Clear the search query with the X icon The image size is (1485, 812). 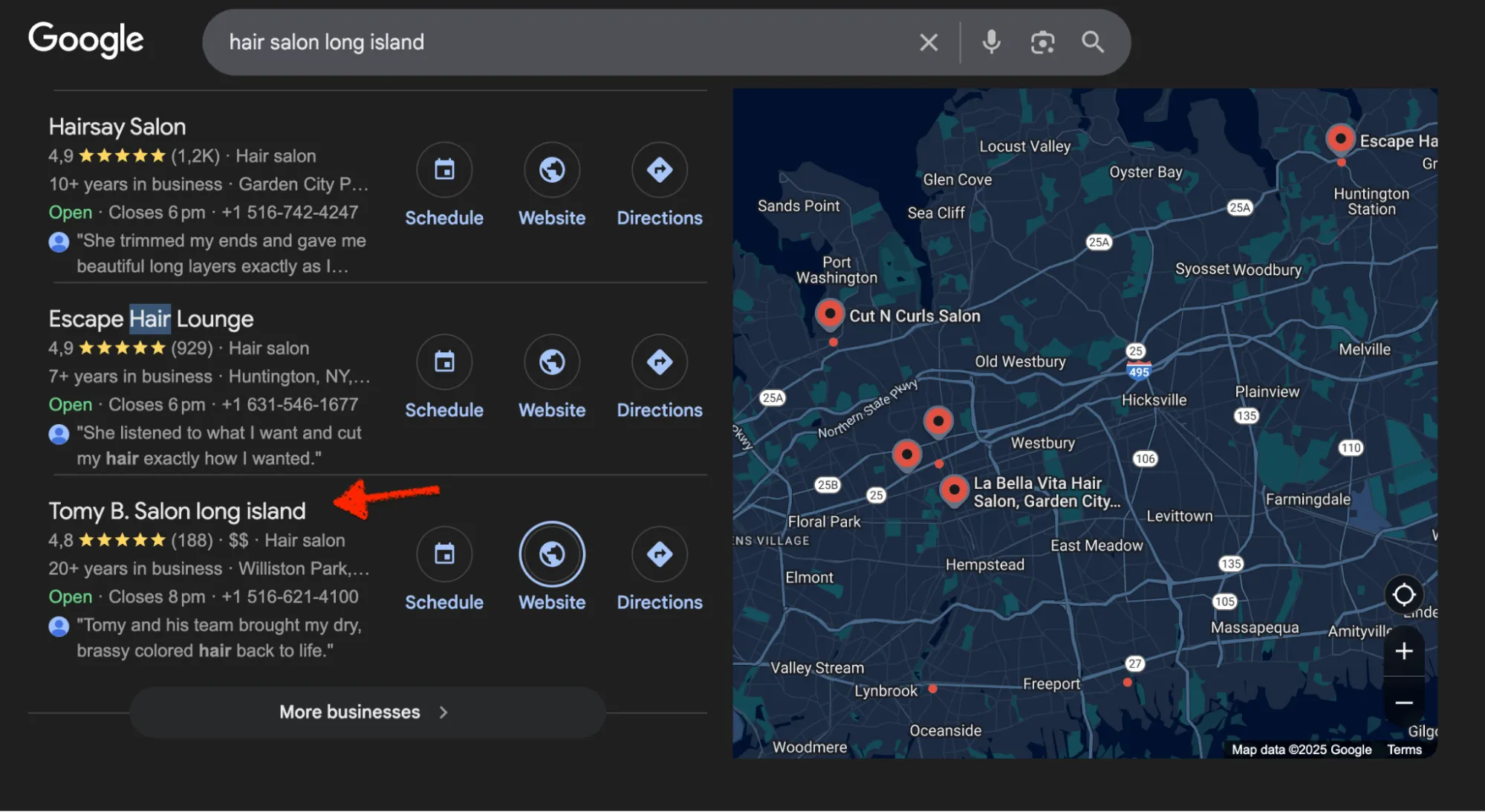(928, 42)
